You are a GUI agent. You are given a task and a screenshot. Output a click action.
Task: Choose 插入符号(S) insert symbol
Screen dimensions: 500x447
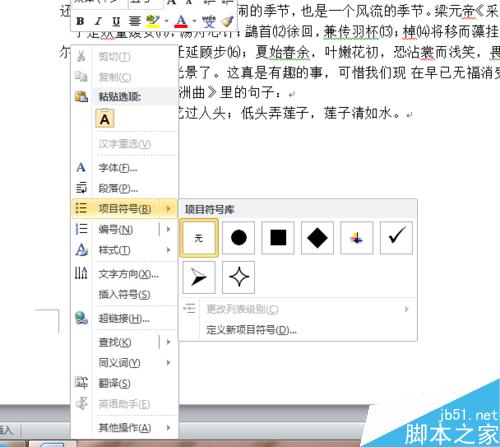click(124, 295)
